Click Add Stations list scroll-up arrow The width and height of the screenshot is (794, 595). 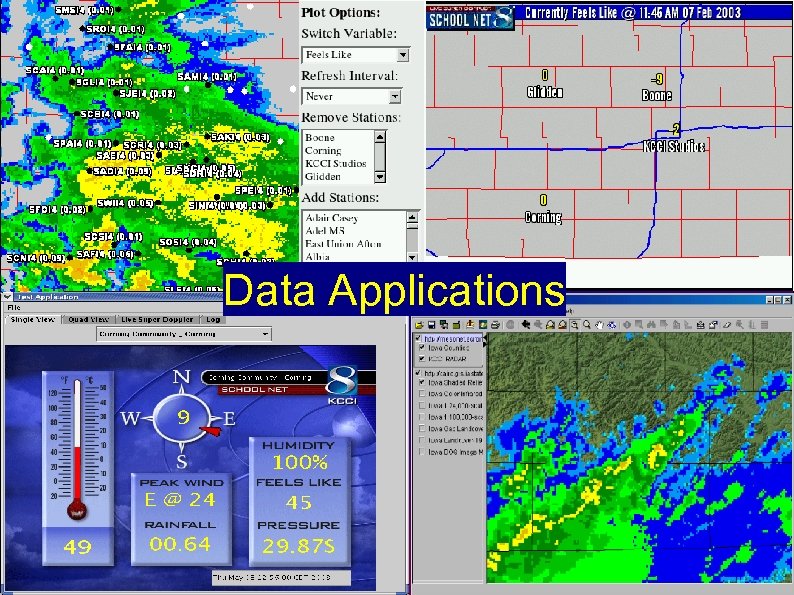click(412, 217)
